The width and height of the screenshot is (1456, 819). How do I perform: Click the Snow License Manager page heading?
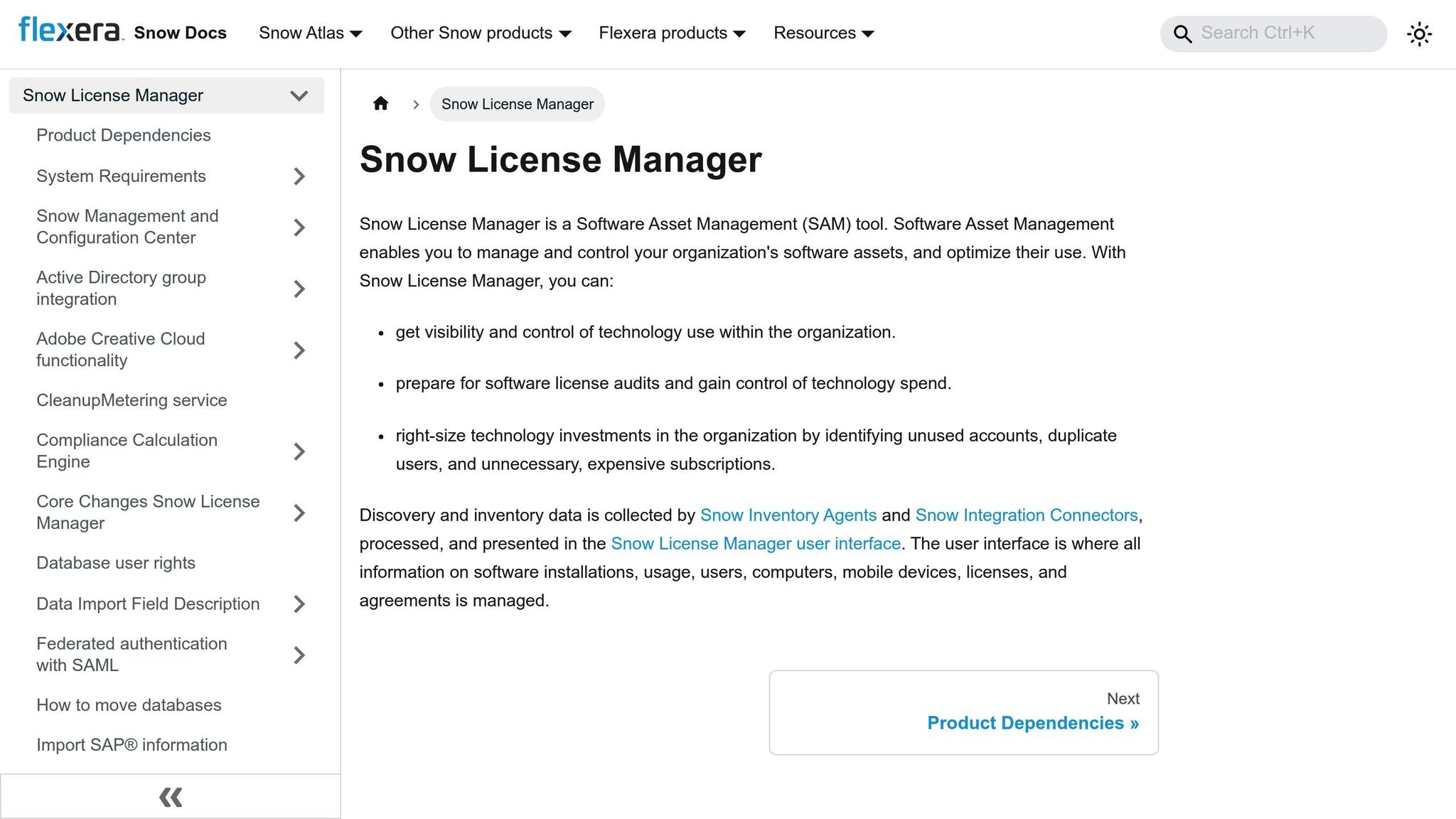tap(560, 159)
